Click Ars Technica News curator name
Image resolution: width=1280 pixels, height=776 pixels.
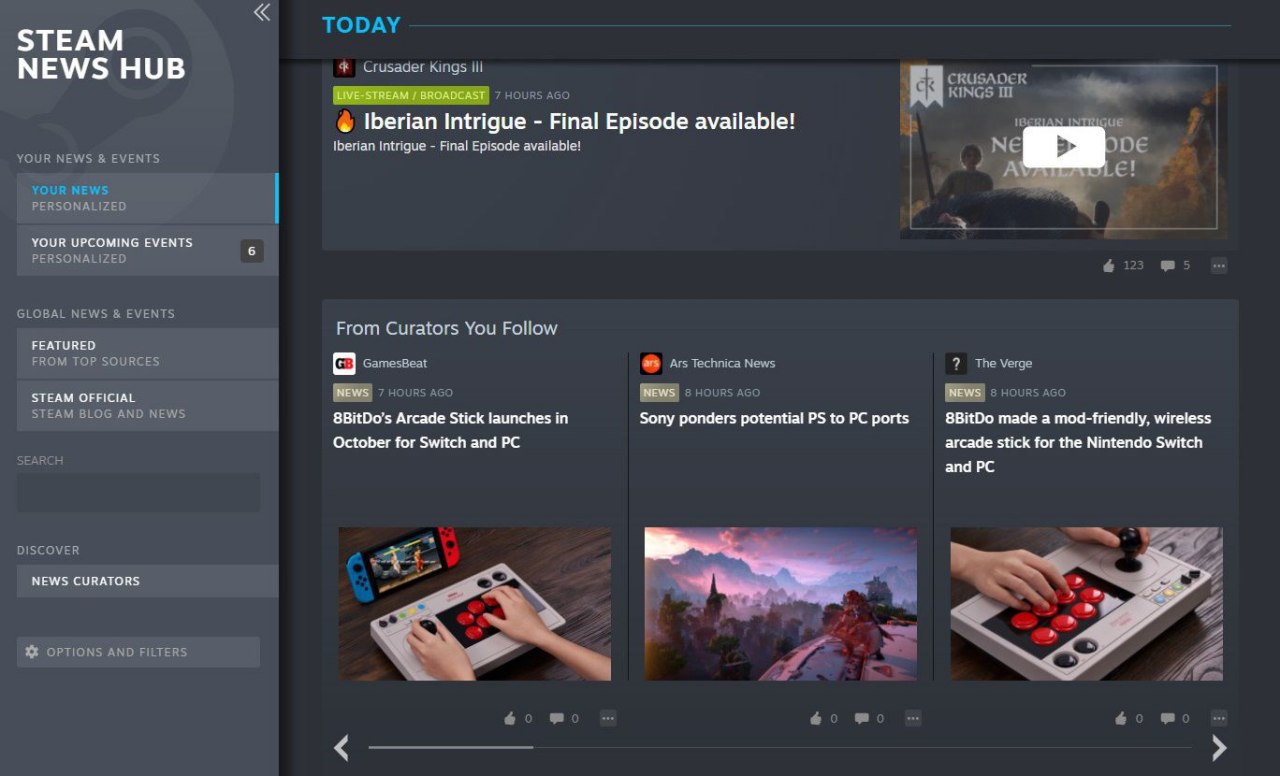(722, 363)
